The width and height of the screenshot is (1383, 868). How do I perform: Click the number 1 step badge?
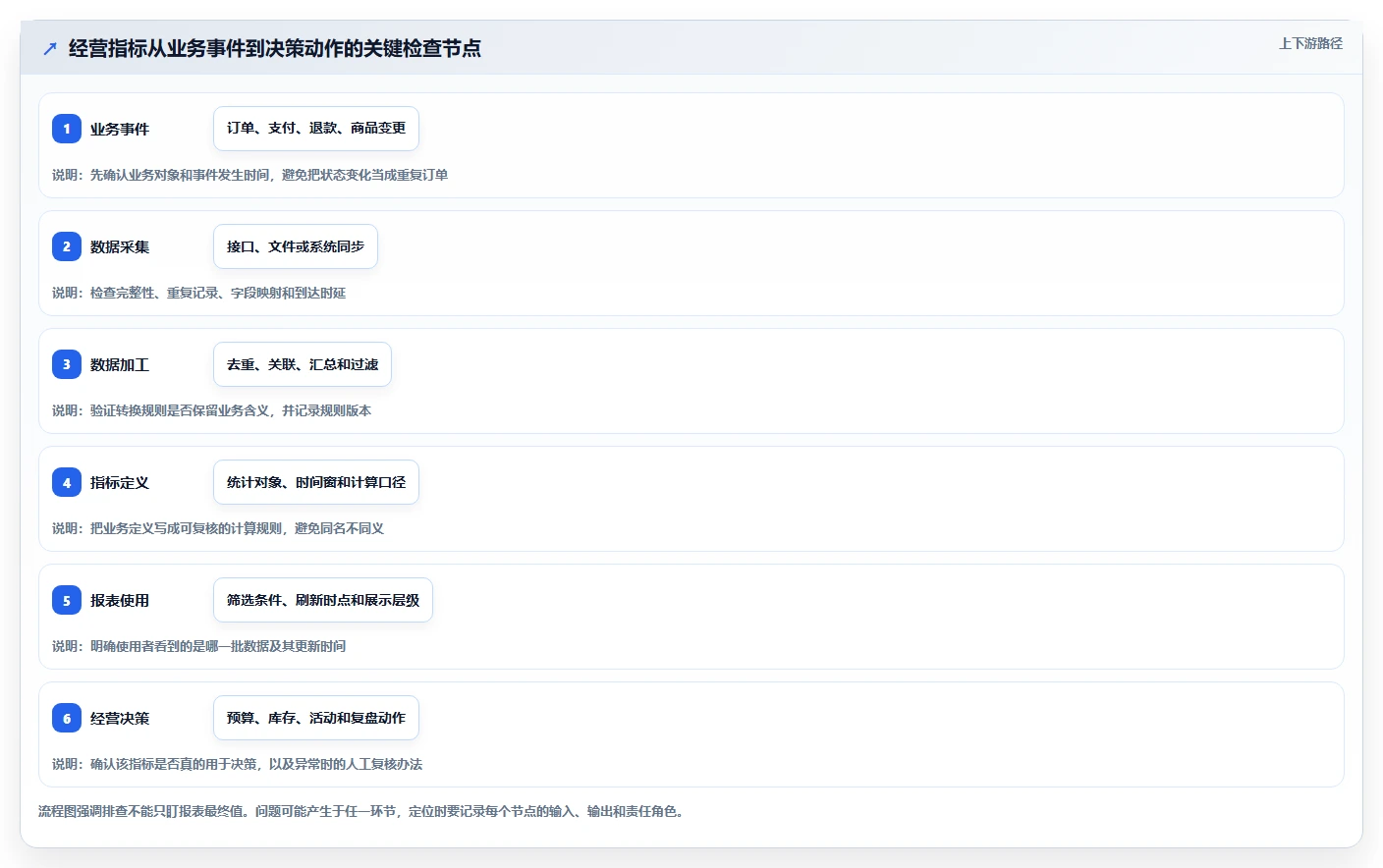(x=67, y=129)
